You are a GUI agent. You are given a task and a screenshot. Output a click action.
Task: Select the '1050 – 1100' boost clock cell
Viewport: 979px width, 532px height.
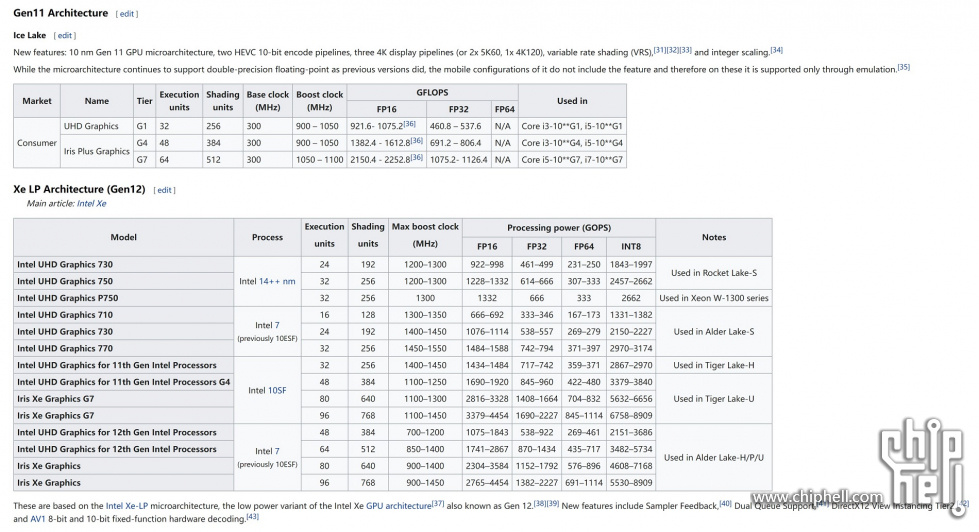pyautogui.click(x=320, y=160)
